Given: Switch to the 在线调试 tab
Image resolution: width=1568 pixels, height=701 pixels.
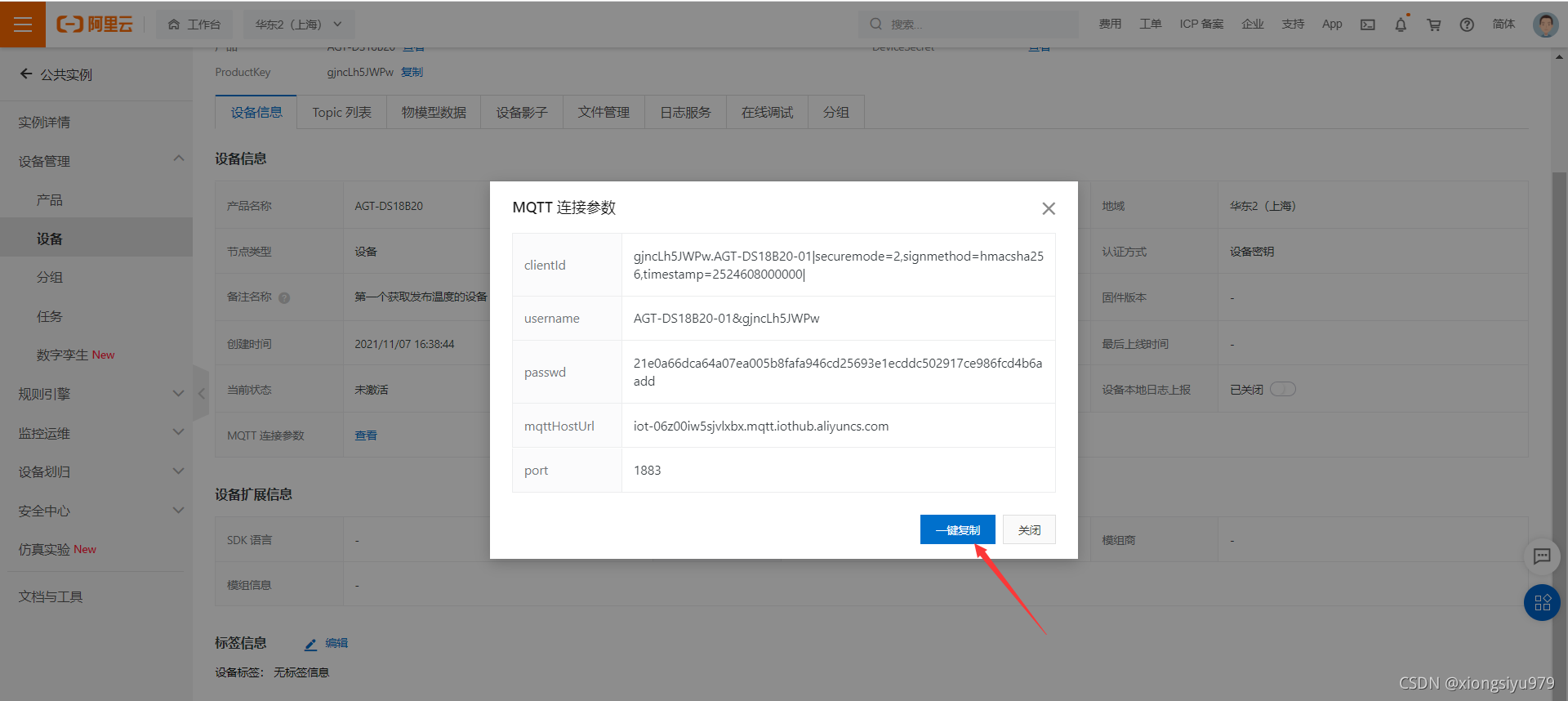Looking at the screenshot, I should click(767, 112).
